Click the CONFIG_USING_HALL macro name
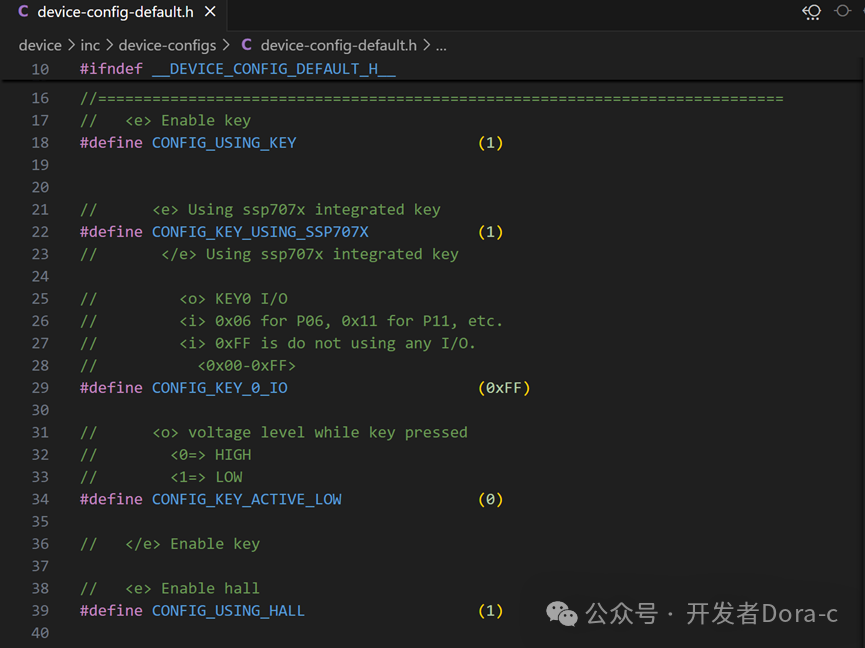 click(x=228, y=610)
